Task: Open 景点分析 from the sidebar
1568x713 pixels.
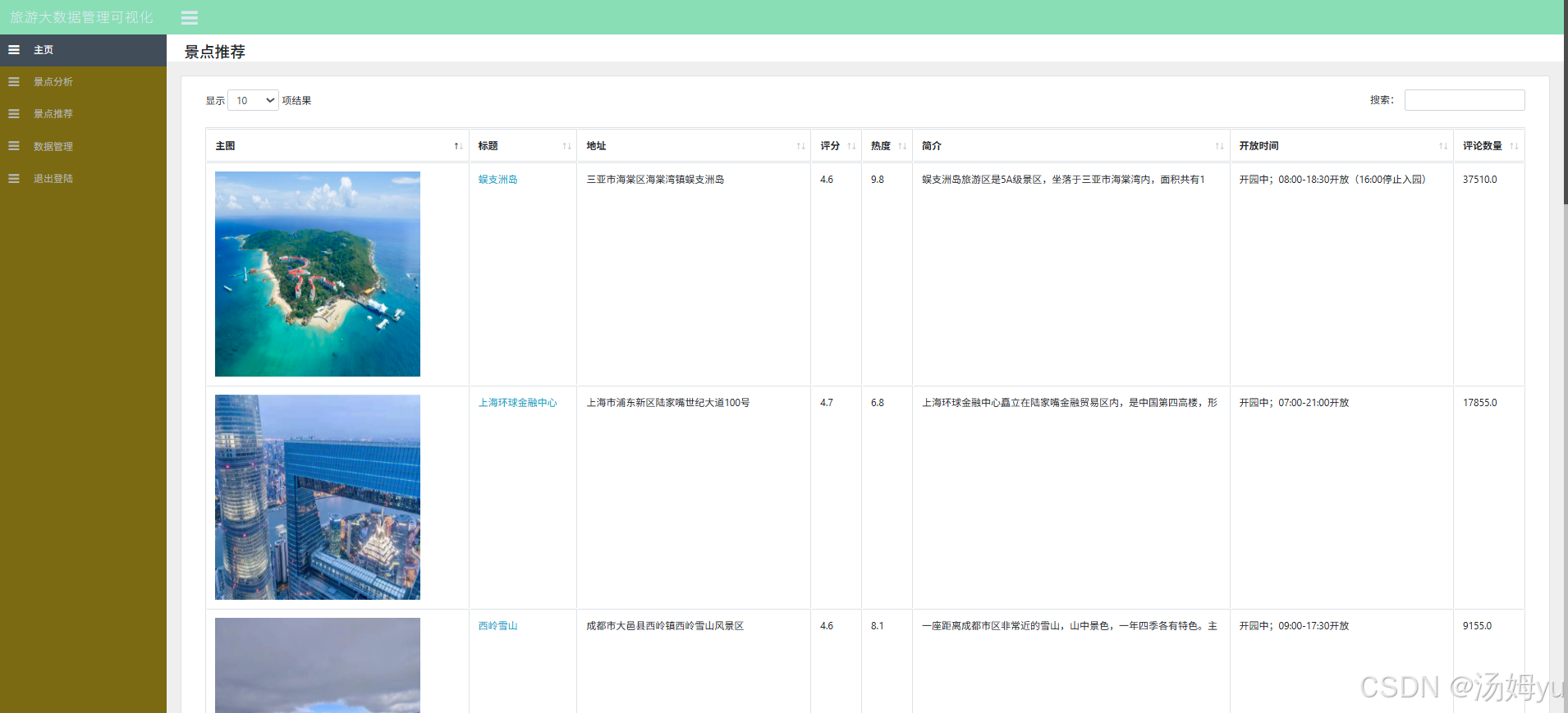Action: point(83,82)
